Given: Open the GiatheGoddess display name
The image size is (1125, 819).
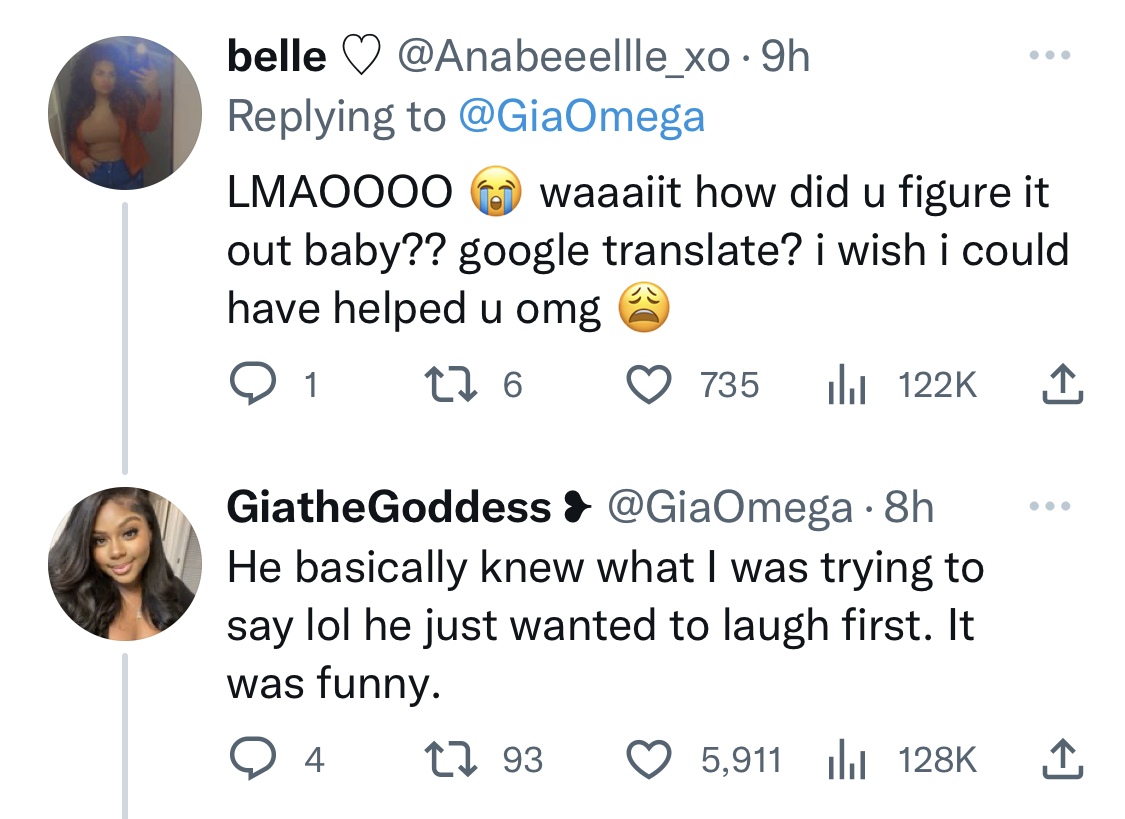Looking at the screenshot, I should click(x=388, y=507).
